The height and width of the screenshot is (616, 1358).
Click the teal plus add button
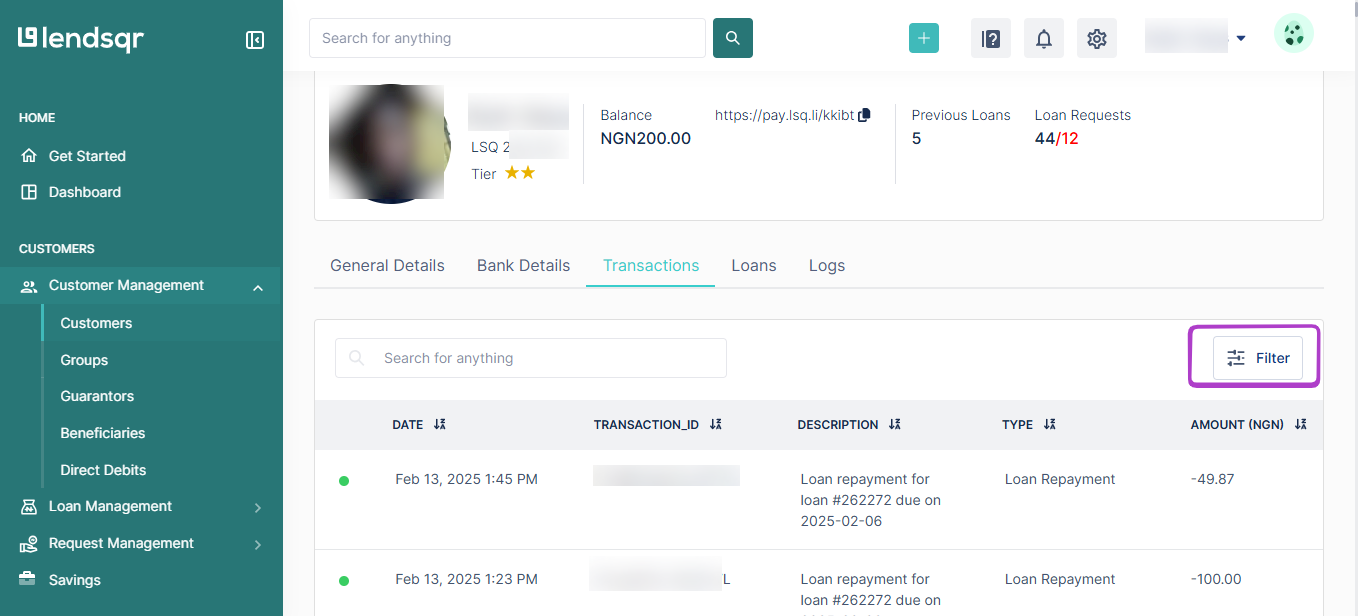924,38
